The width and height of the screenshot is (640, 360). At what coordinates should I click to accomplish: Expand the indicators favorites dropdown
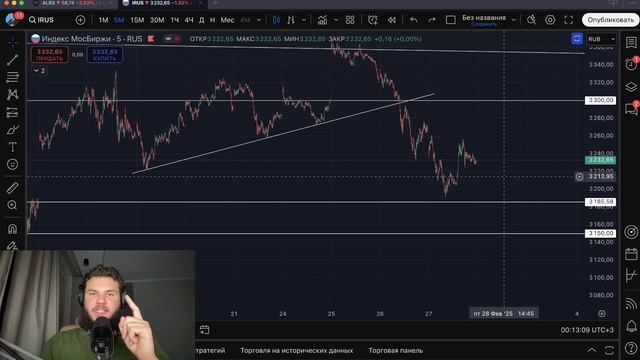[x=336, y=20]
